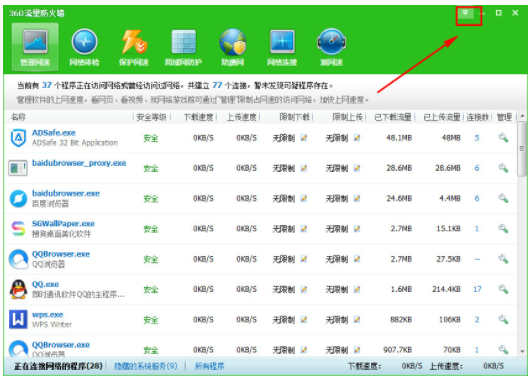Sort by the 名称 column header

(18, 117)
